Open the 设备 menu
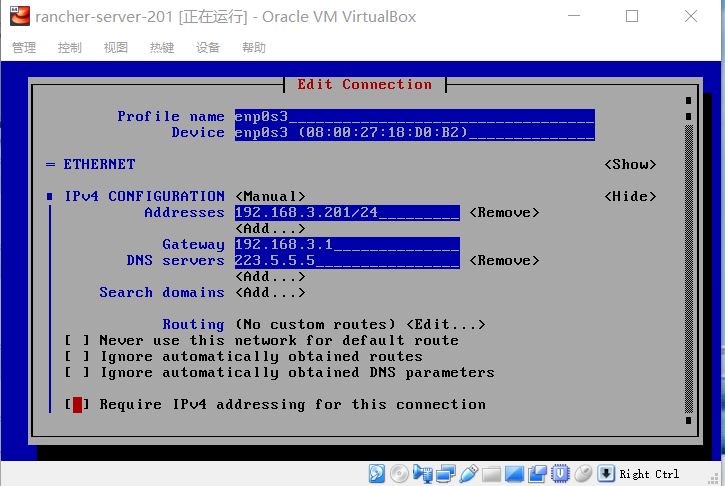 click(x=208, y=48)
